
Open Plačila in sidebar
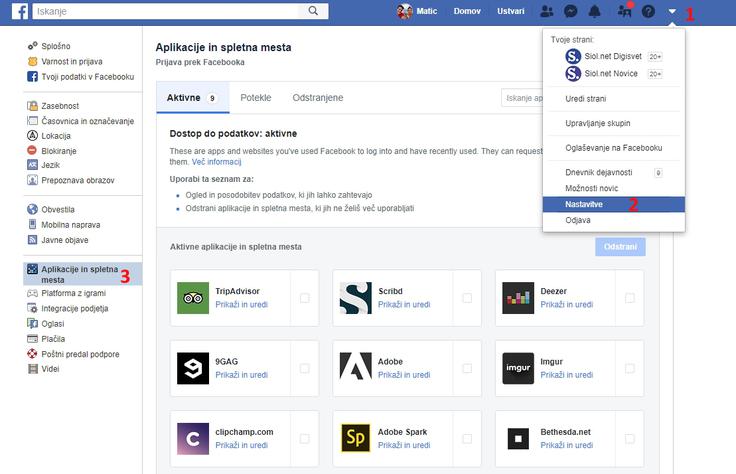[46, 339]
